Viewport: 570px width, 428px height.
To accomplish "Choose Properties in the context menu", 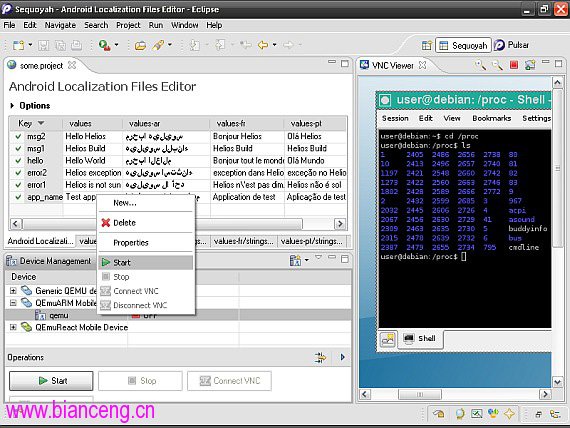I will (146, 243).
